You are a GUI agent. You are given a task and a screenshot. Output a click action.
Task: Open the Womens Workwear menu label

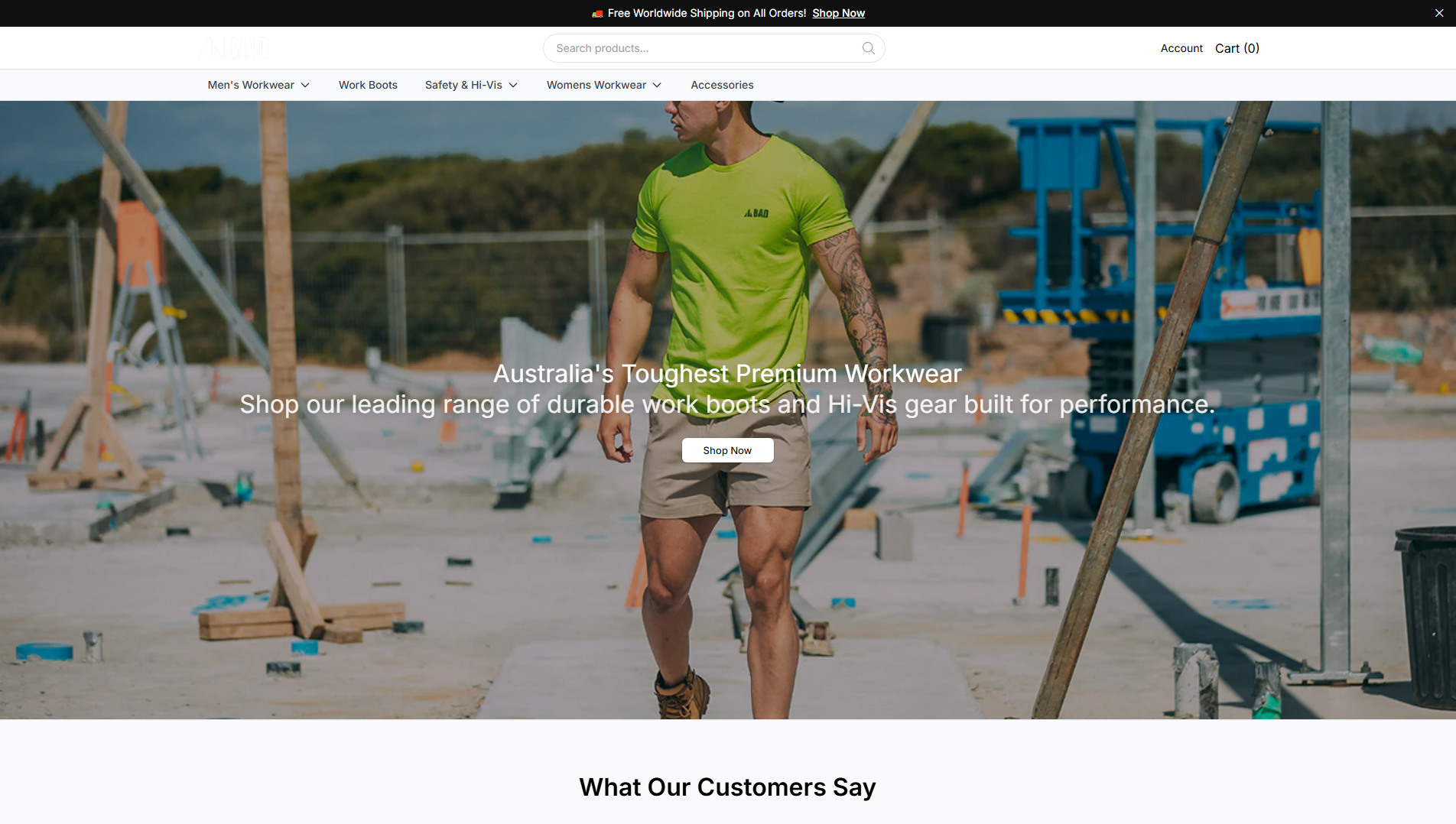596,85
